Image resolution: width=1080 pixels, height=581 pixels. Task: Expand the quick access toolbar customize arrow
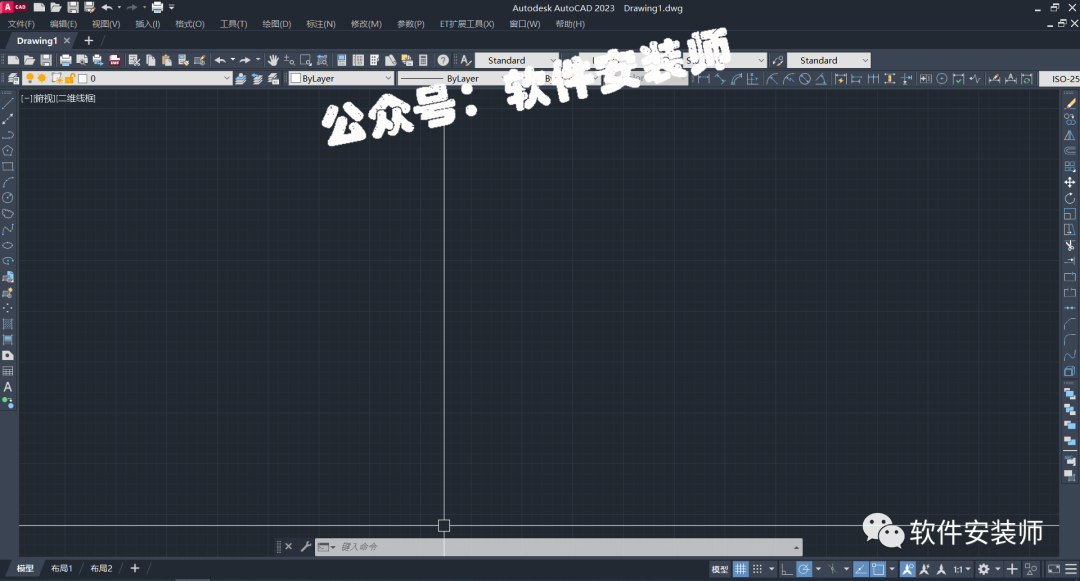click(x=172, y=8)
